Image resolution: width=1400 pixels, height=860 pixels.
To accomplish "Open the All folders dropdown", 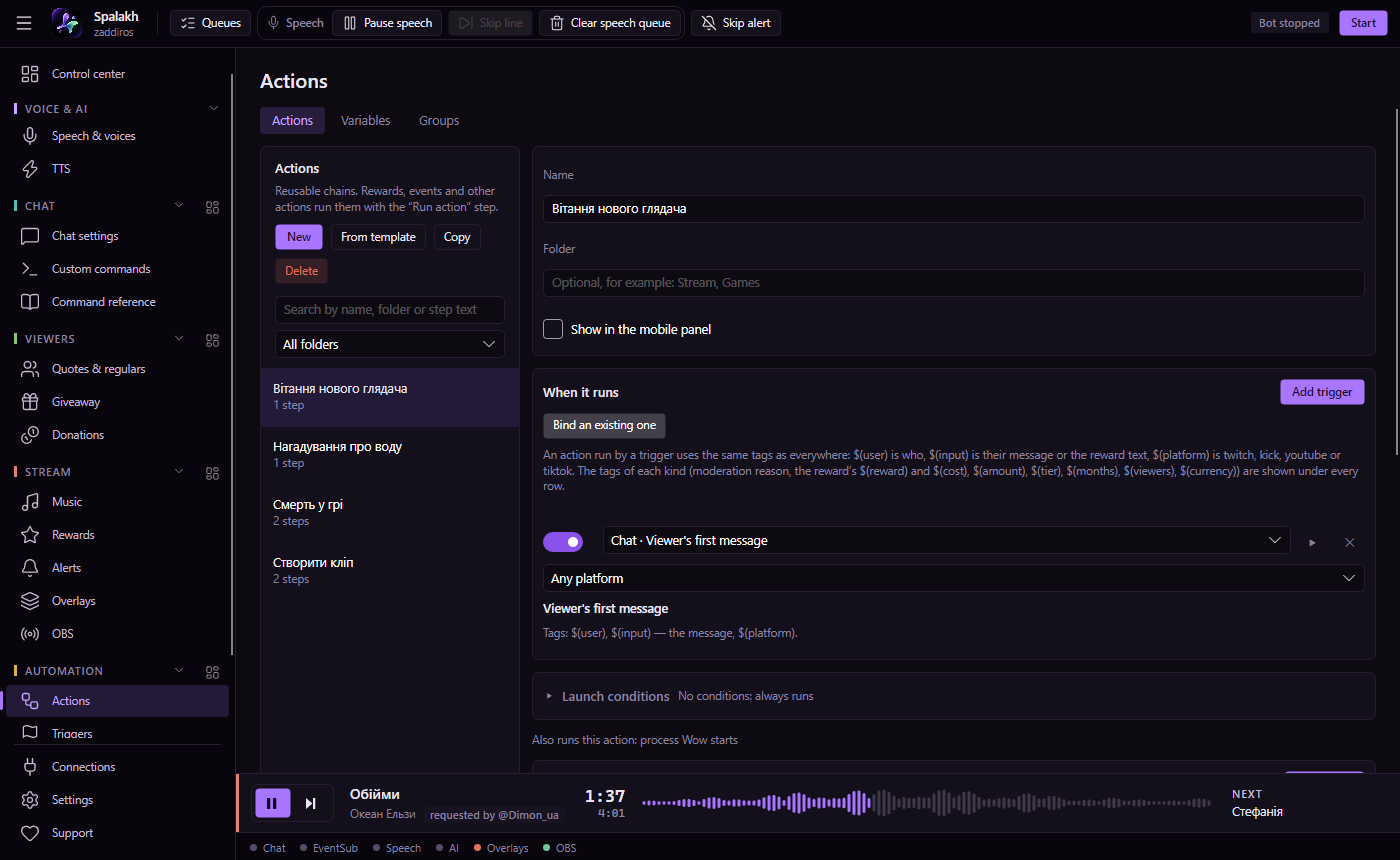I will pos(390,344).
